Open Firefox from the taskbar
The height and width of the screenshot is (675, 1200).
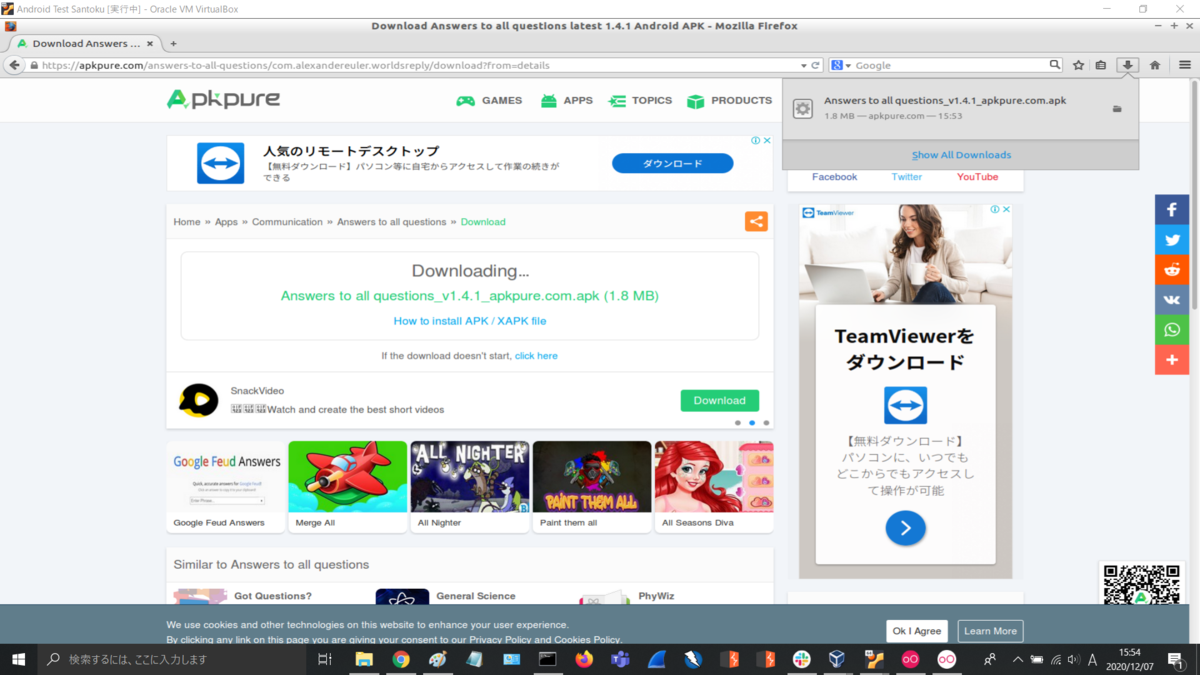tap(584, 659)
